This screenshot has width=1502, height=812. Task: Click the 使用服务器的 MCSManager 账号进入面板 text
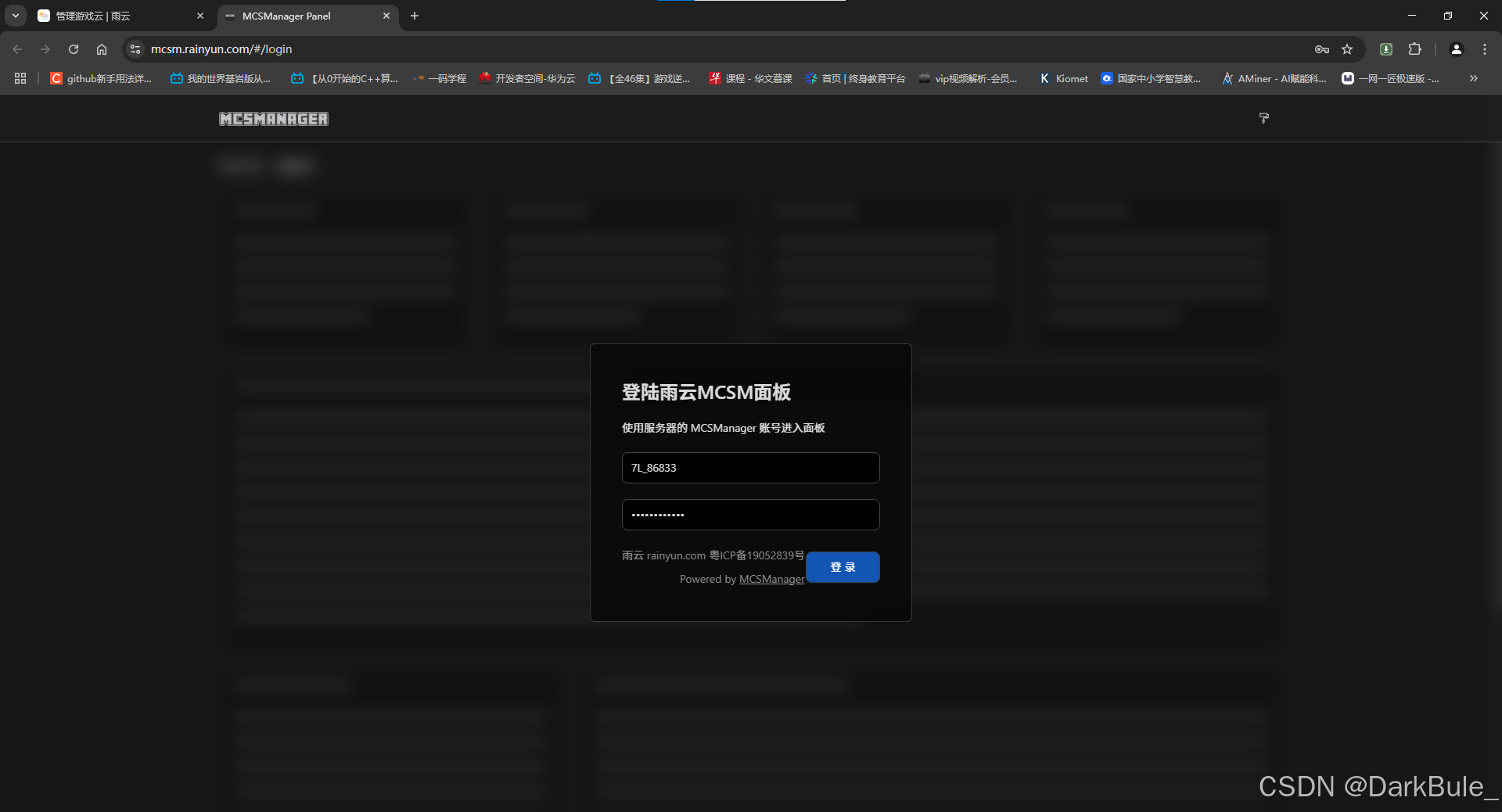[x=723, y=428]
